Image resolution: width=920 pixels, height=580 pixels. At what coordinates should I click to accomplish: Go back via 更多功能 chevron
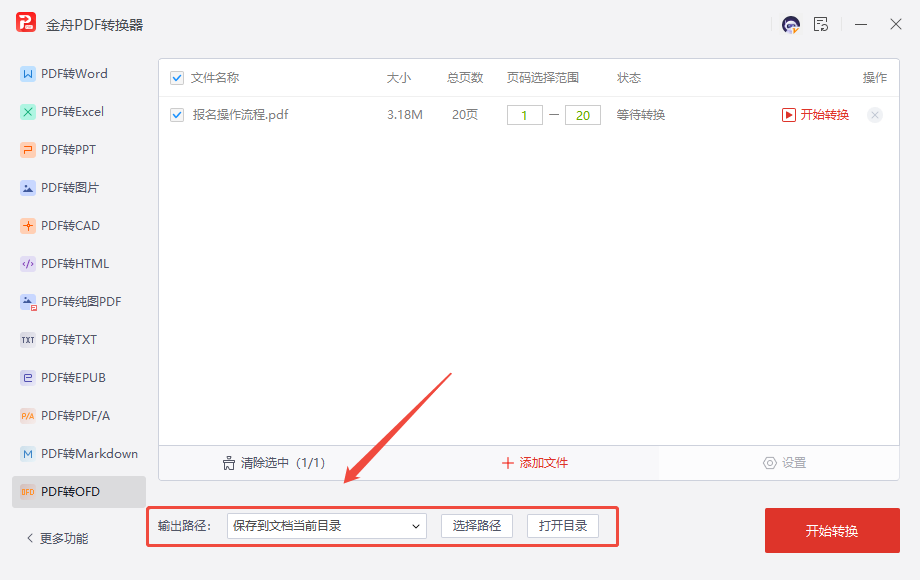30,538
